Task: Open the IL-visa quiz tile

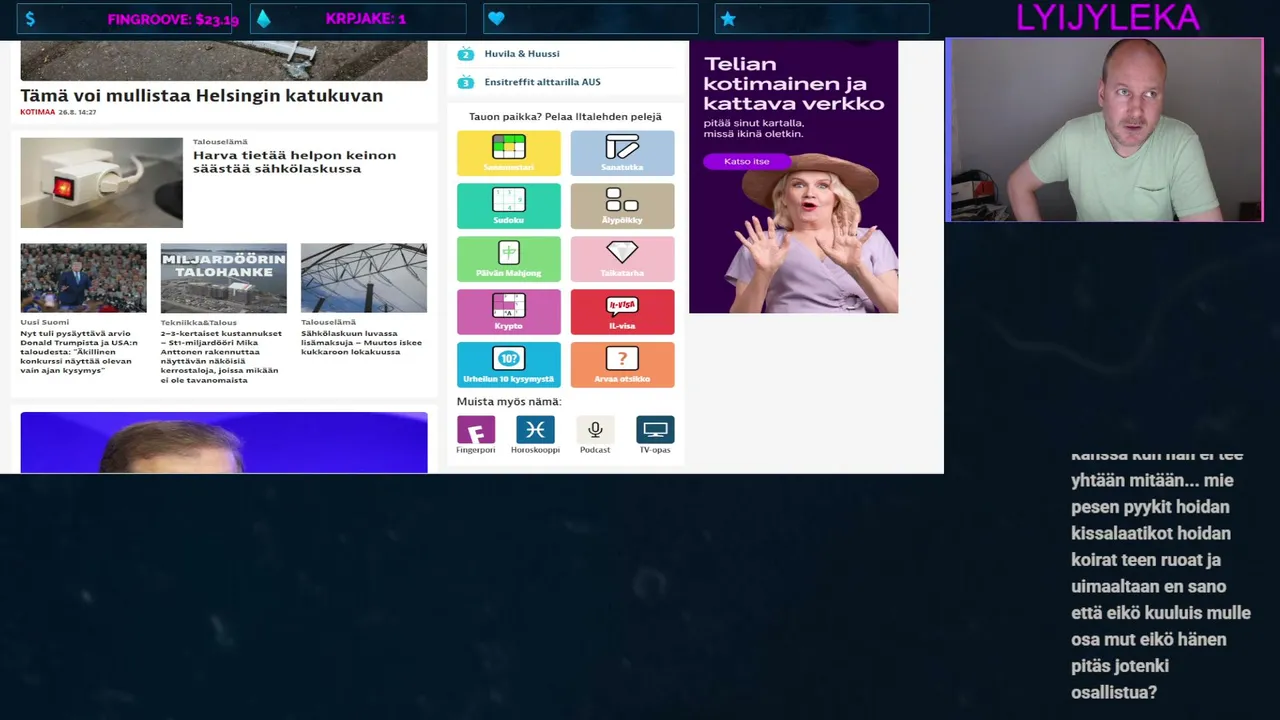Action: (622, 312)
